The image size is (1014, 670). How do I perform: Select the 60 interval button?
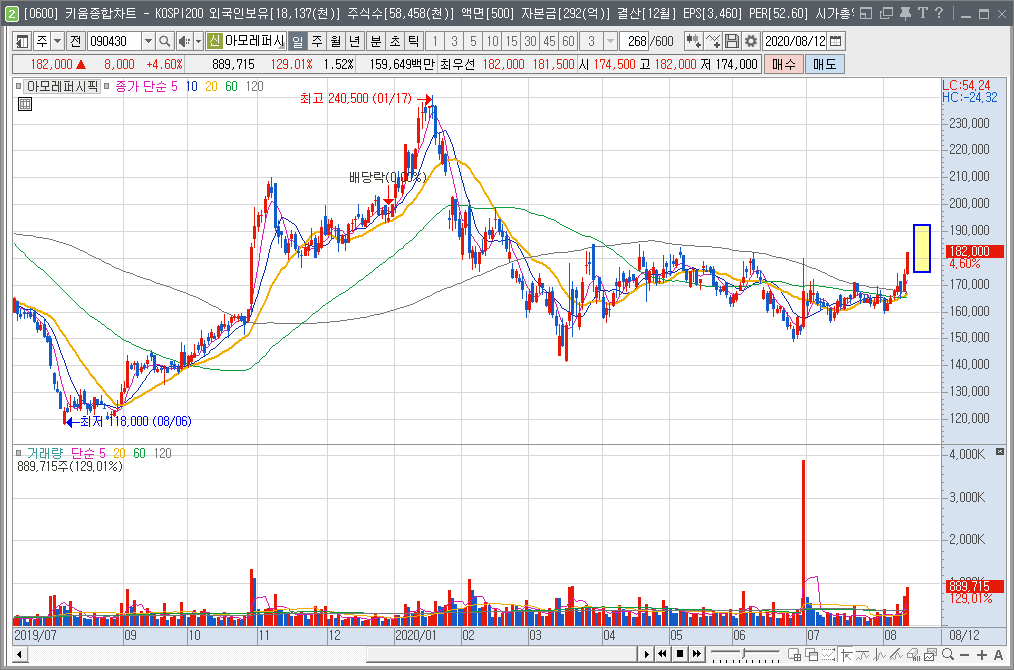[568, 41]
